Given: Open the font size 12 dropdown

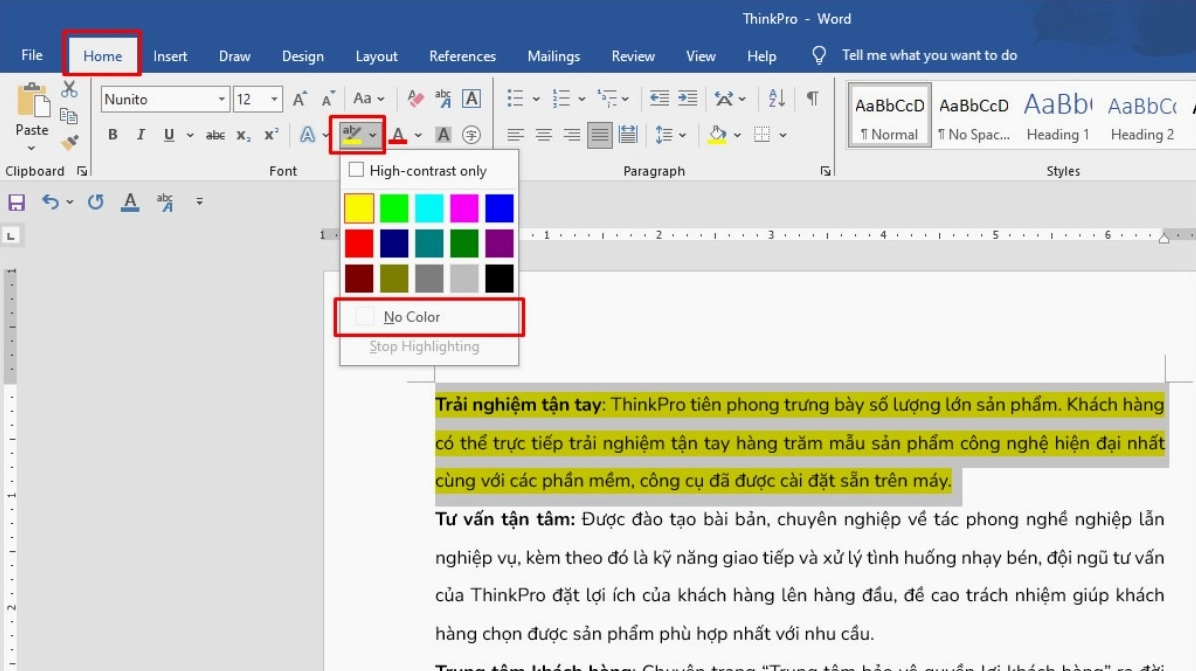Looking at the screenshot, I should (x=274, y=99).
